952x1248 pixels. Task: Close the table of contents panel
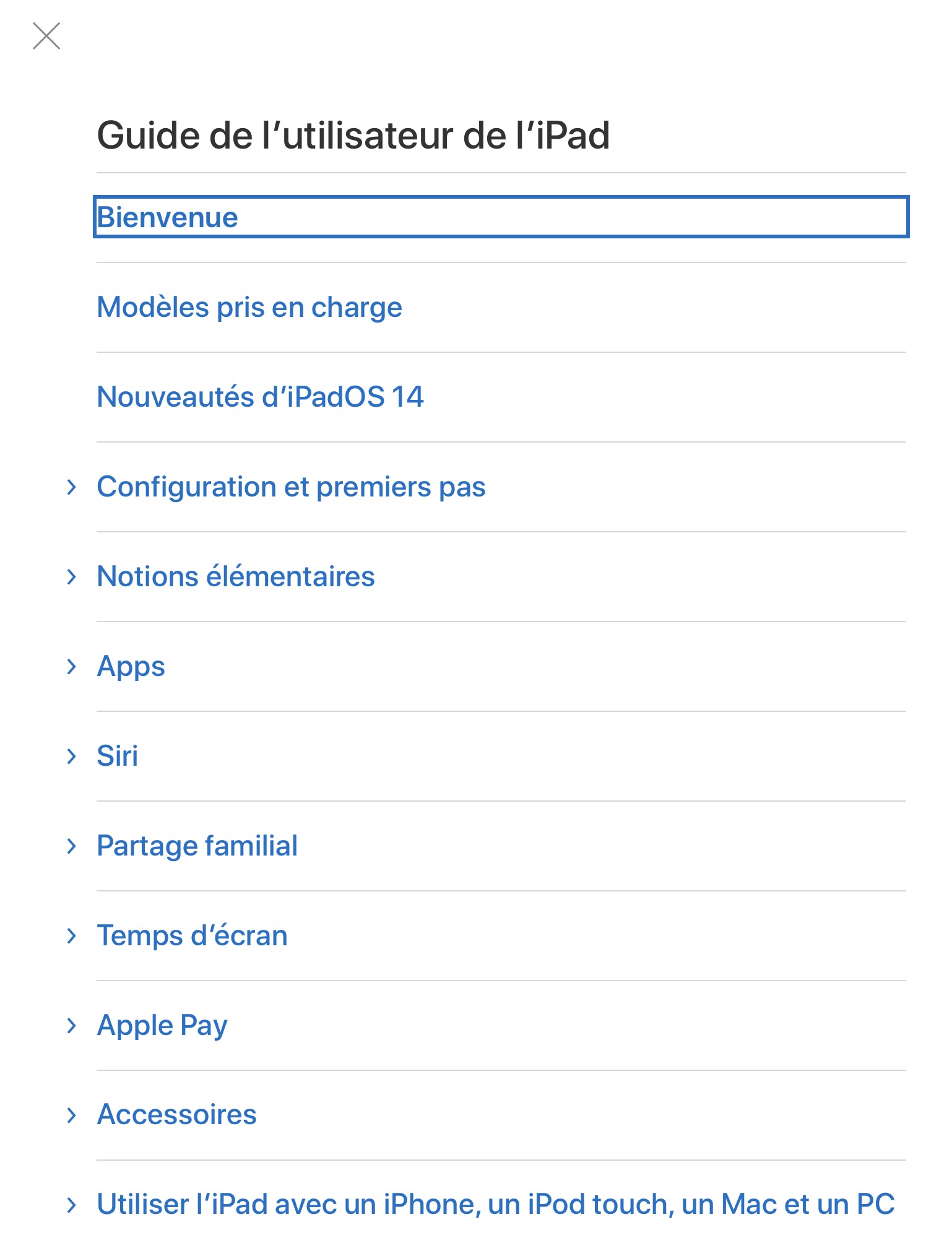coord(46,36)
